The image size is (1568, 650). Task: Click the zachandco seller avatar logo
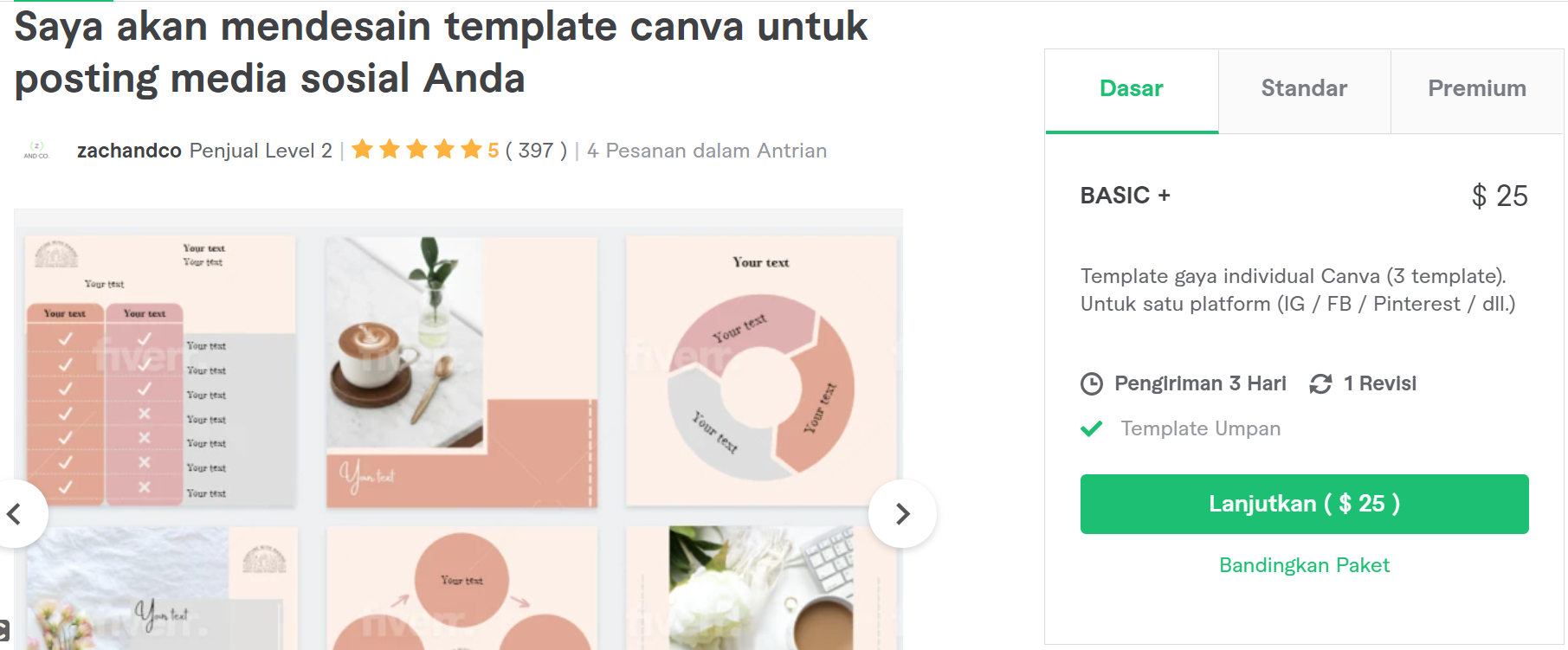click(36, 147)
